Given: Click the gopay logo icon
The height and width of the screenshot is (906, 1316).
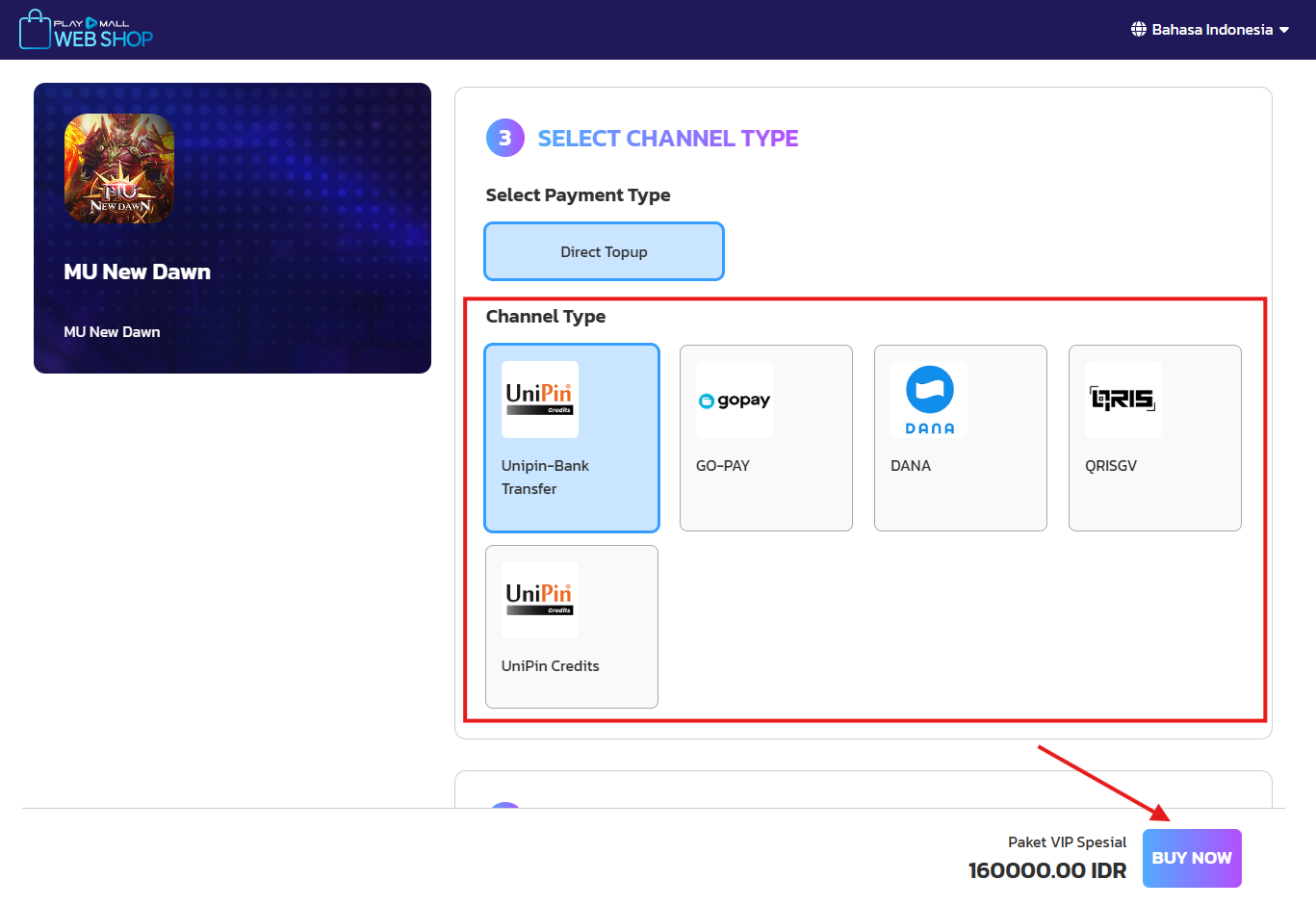Looking at the screenshot, I should tap(735, 400).
